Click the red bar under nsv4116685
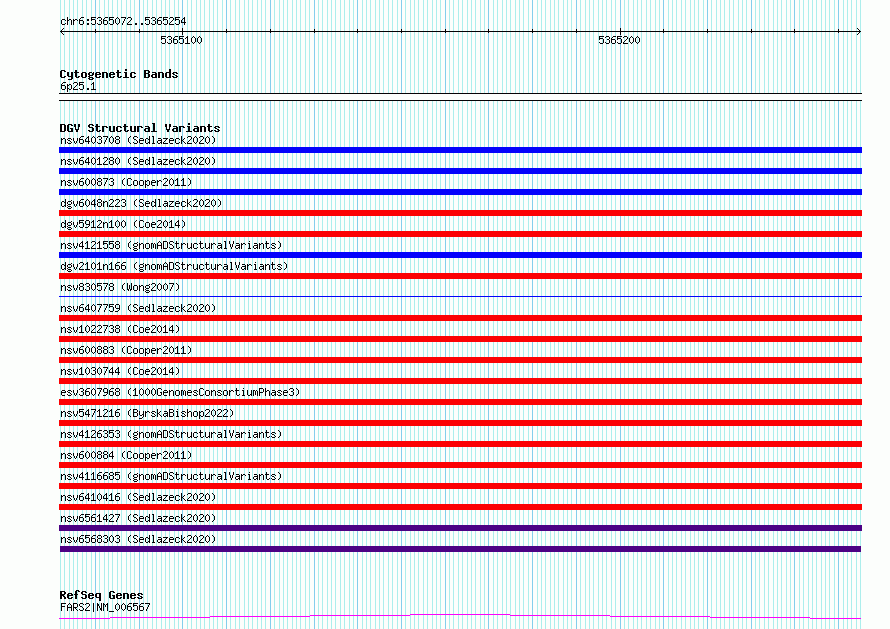 tap(460, 486)
